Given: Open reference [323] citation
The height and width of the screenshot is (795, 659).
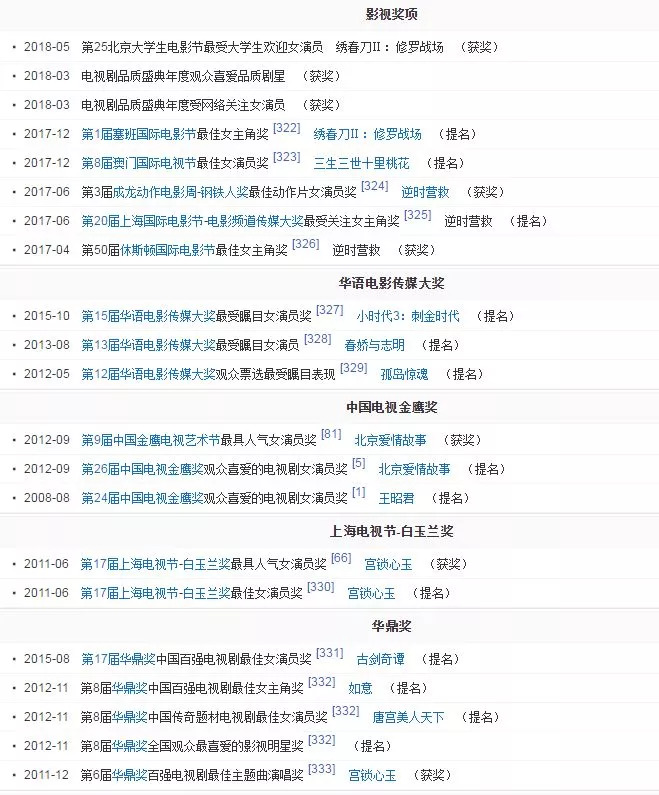Looking at the screenshot, I should pyautogui.click(x=287, y=157).
